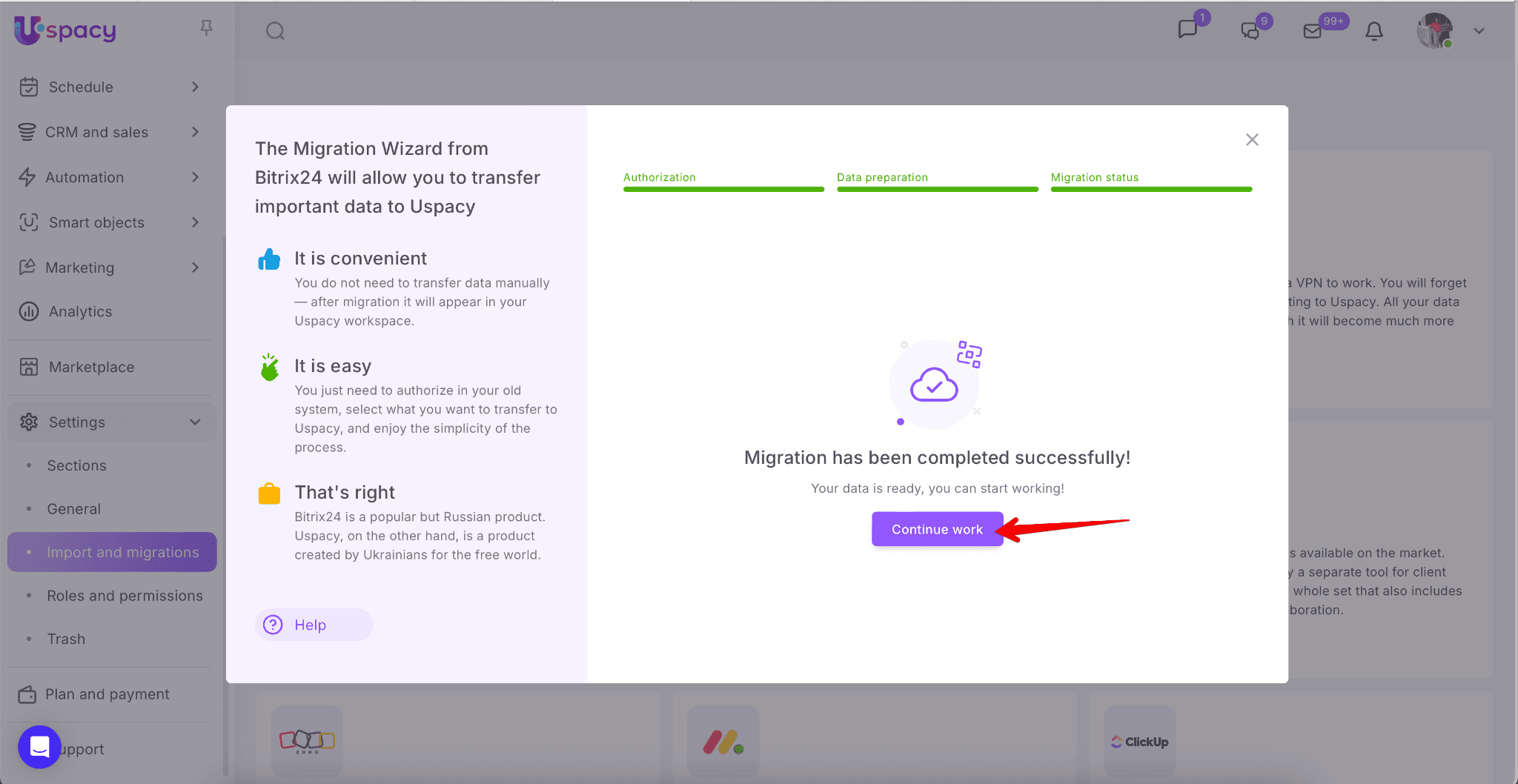
Task: Click 'It is convenient' heading
Action: 361,258
